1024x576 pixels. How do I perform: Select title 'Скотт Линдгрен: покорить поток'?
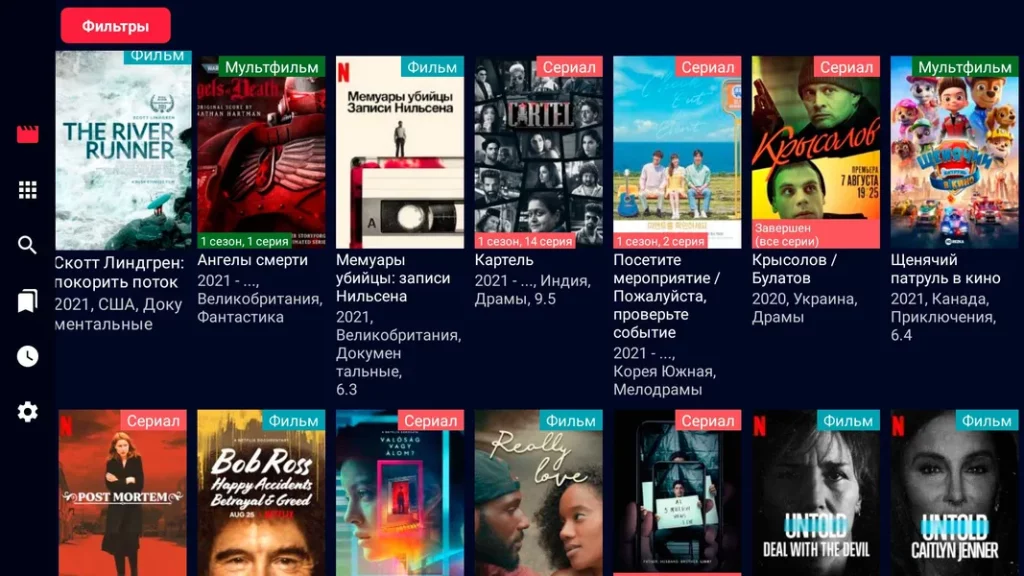[x=120, y=272]
